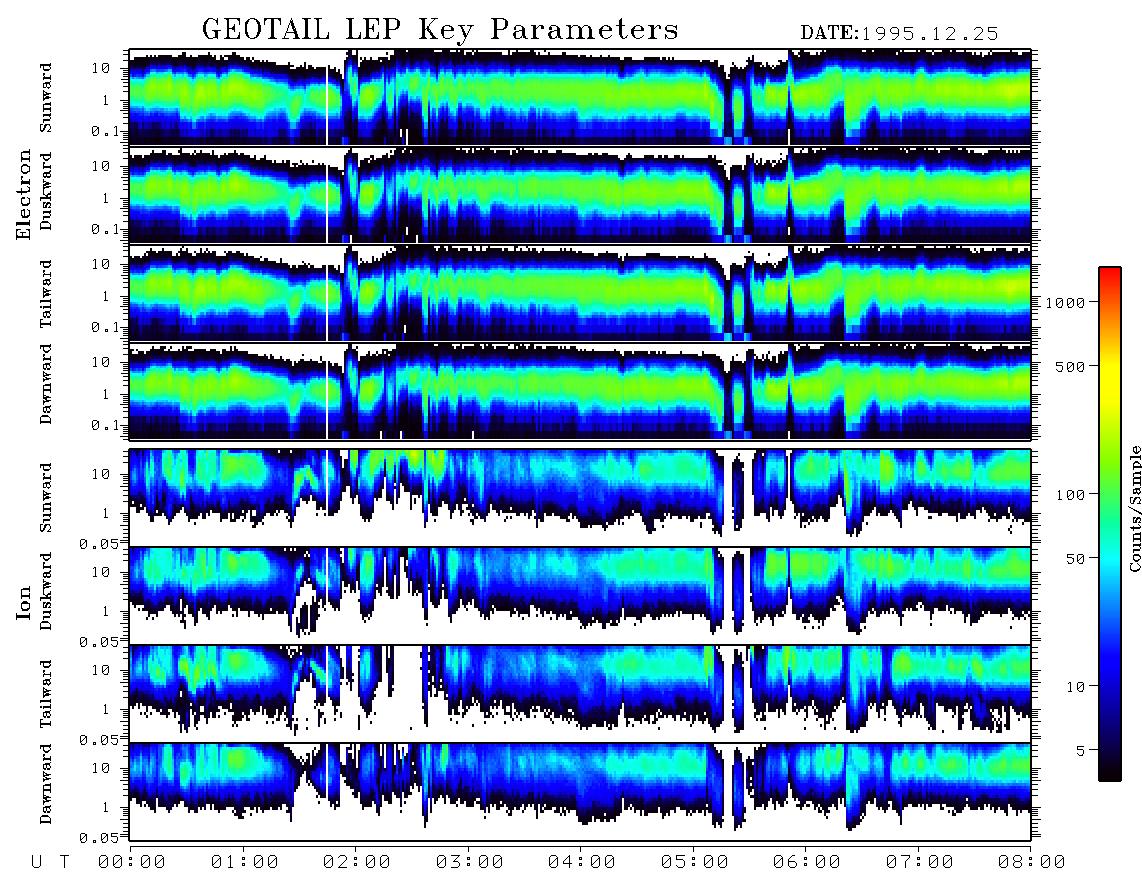Click the '10' energy tick of Electron Sunward
1142x880 pixels.
click(x=101, y=68)
